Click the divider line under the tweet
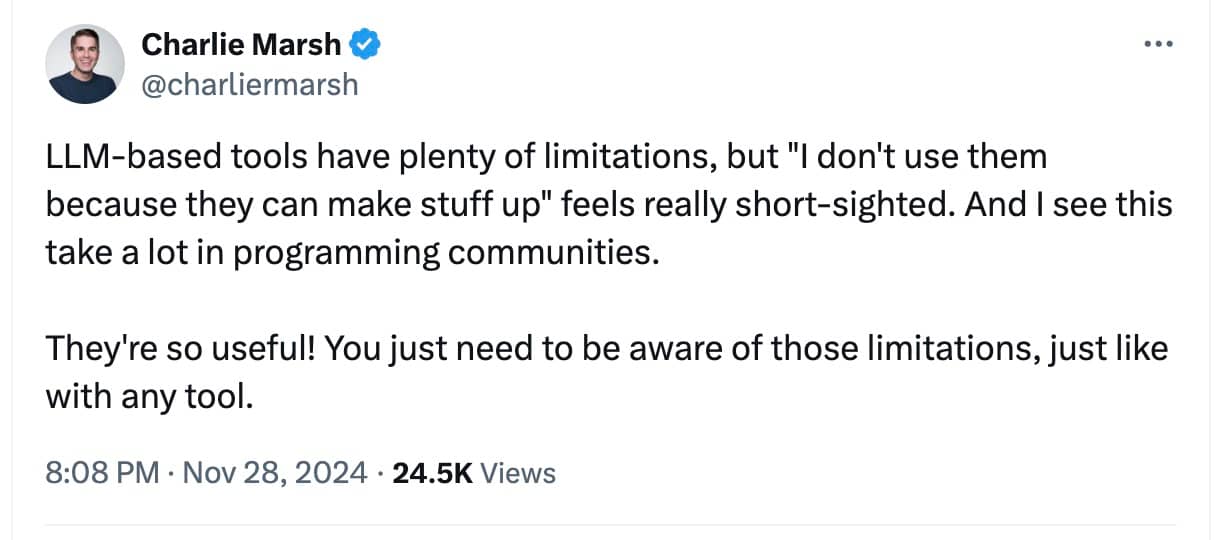 [x=611, y=526]
